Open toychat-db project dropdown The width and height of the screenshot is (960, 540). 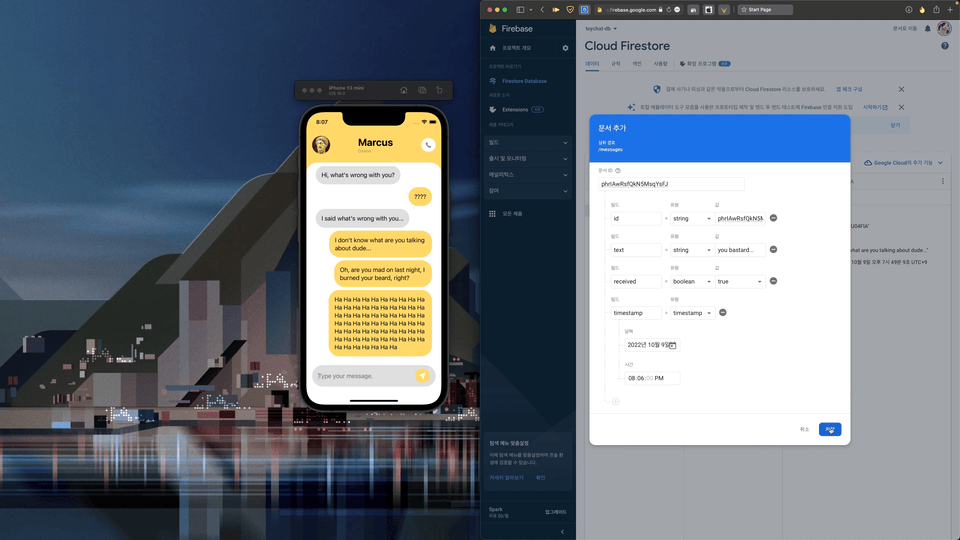(x=601, y=29)
